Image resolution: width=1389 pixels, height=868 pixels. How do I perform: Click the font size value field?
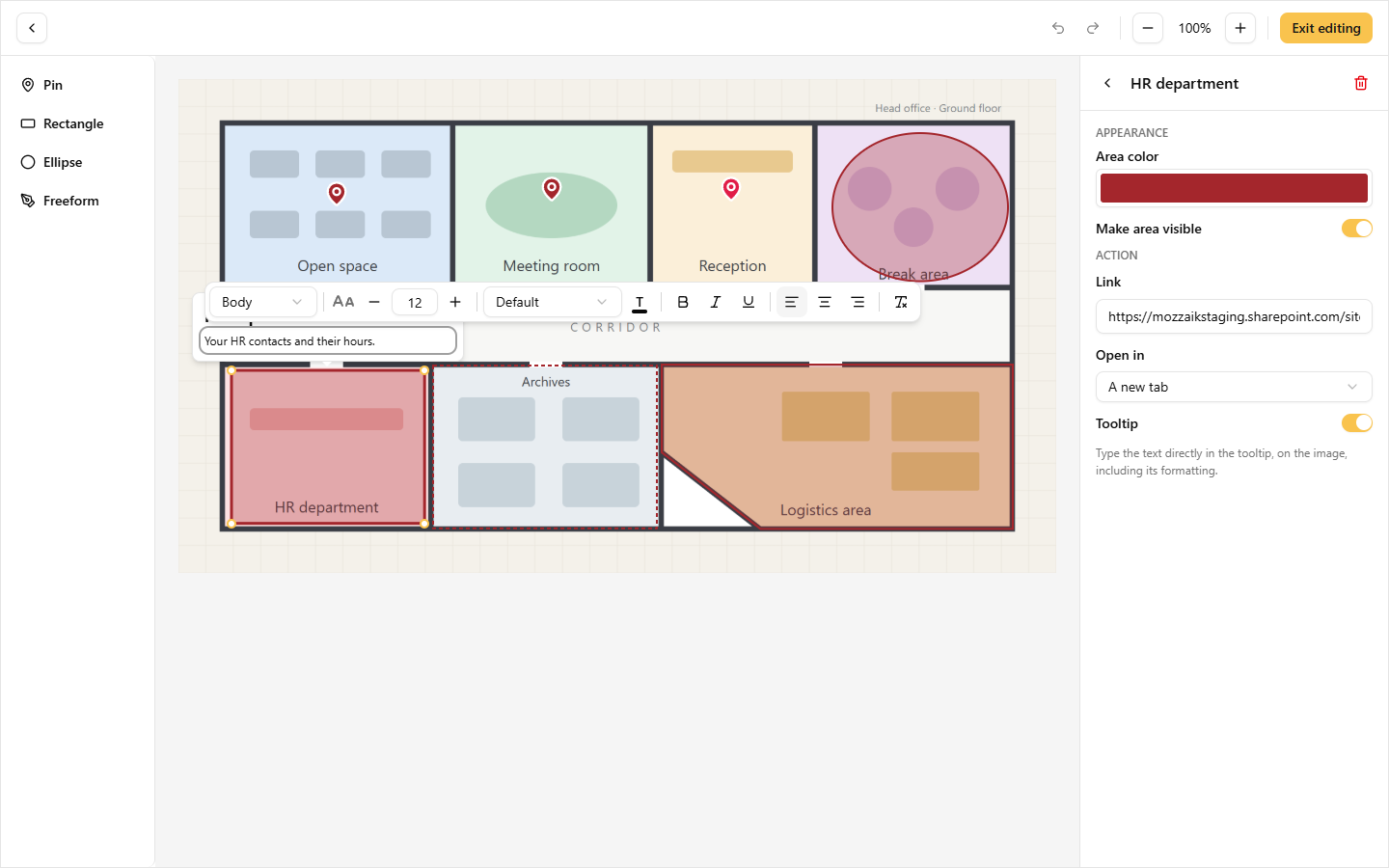point(415,302)
